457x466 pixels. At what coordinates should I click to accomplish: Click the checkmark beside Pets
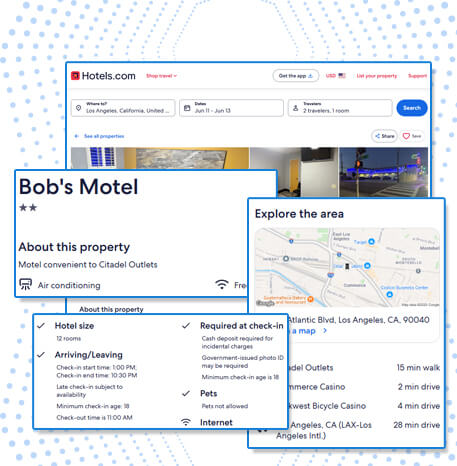186,393
